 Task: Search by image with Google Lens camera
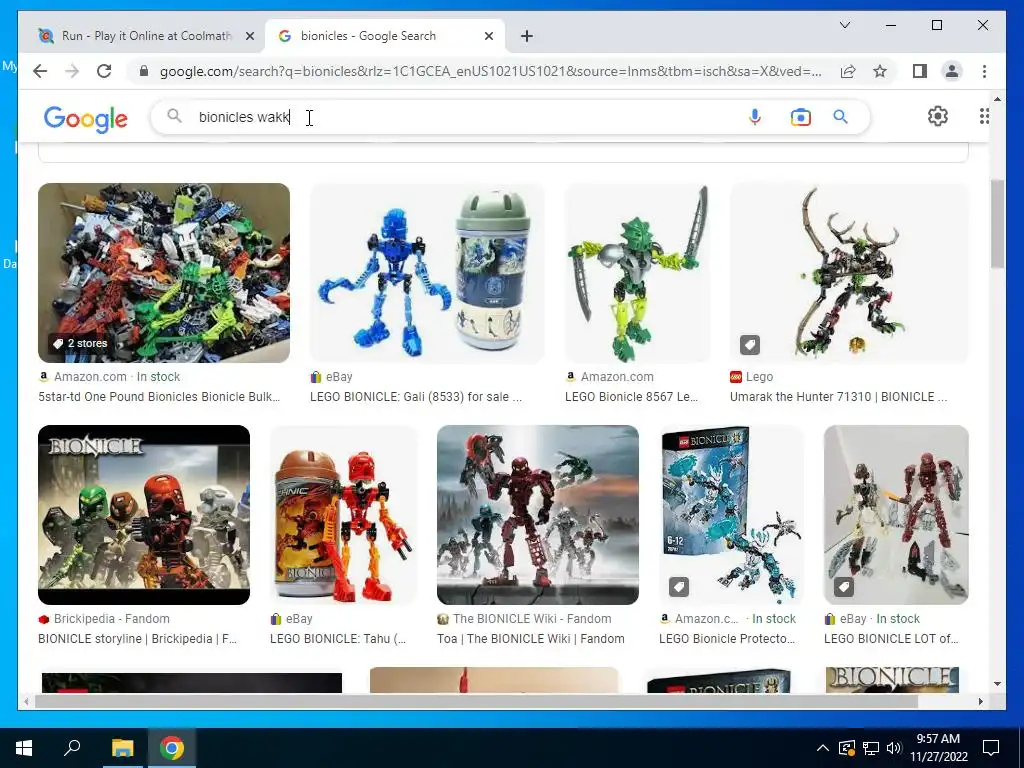(x=801, y=117)
